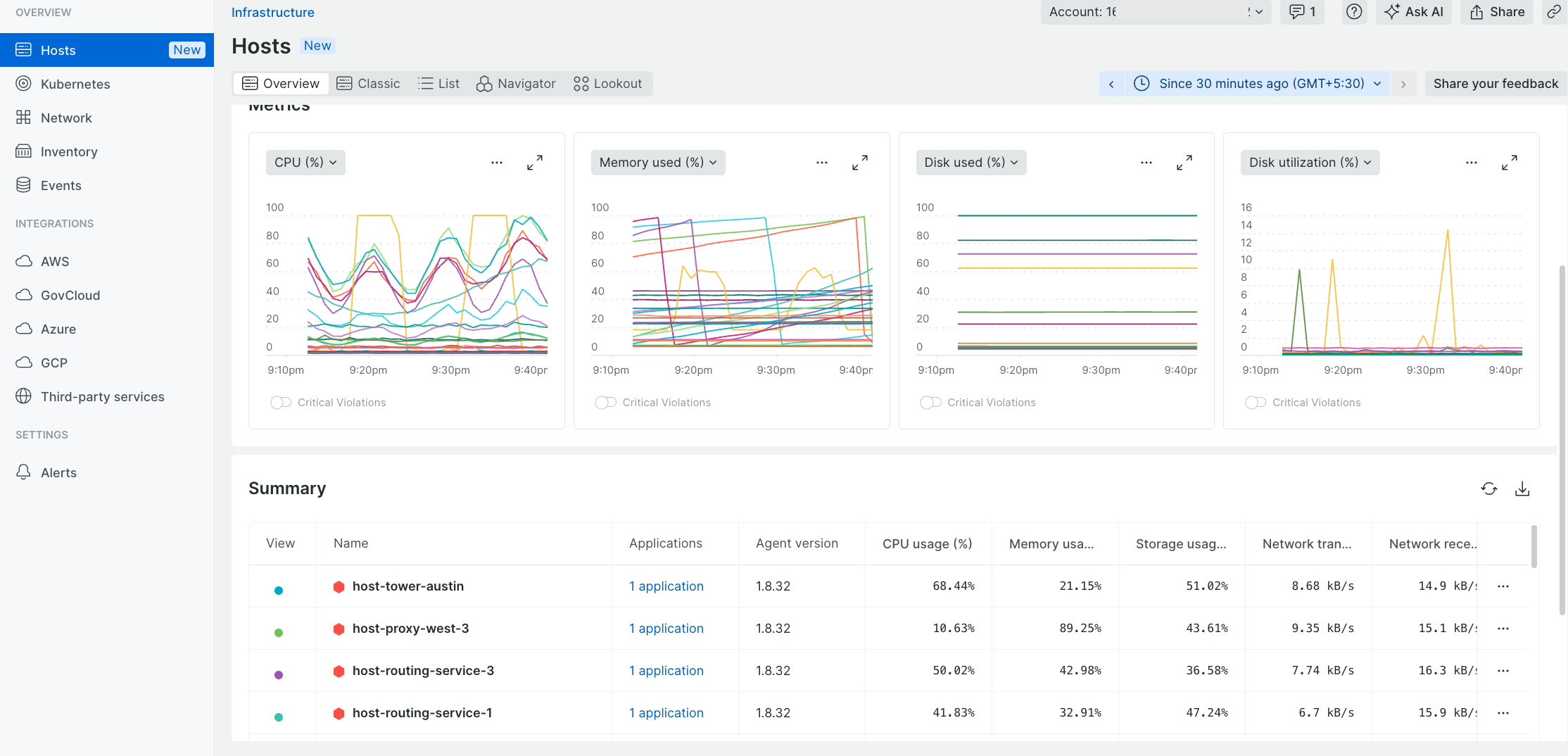Refresh the Summary table
The width and height of the screenshot is (1568, 756).
click(1489, 489)
